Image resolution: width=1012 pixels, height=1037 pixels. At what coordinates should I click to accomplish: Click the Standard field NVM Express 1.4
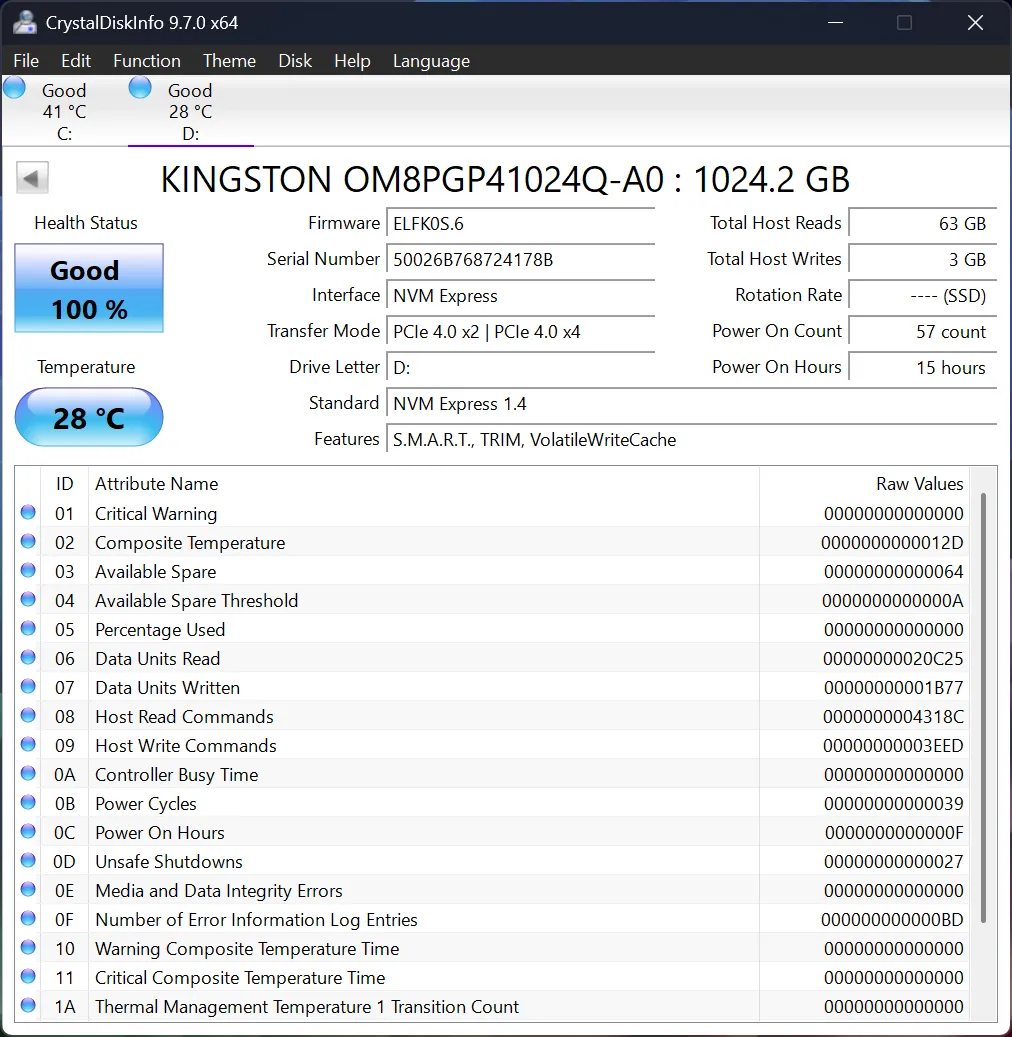(x=691, y=403)
